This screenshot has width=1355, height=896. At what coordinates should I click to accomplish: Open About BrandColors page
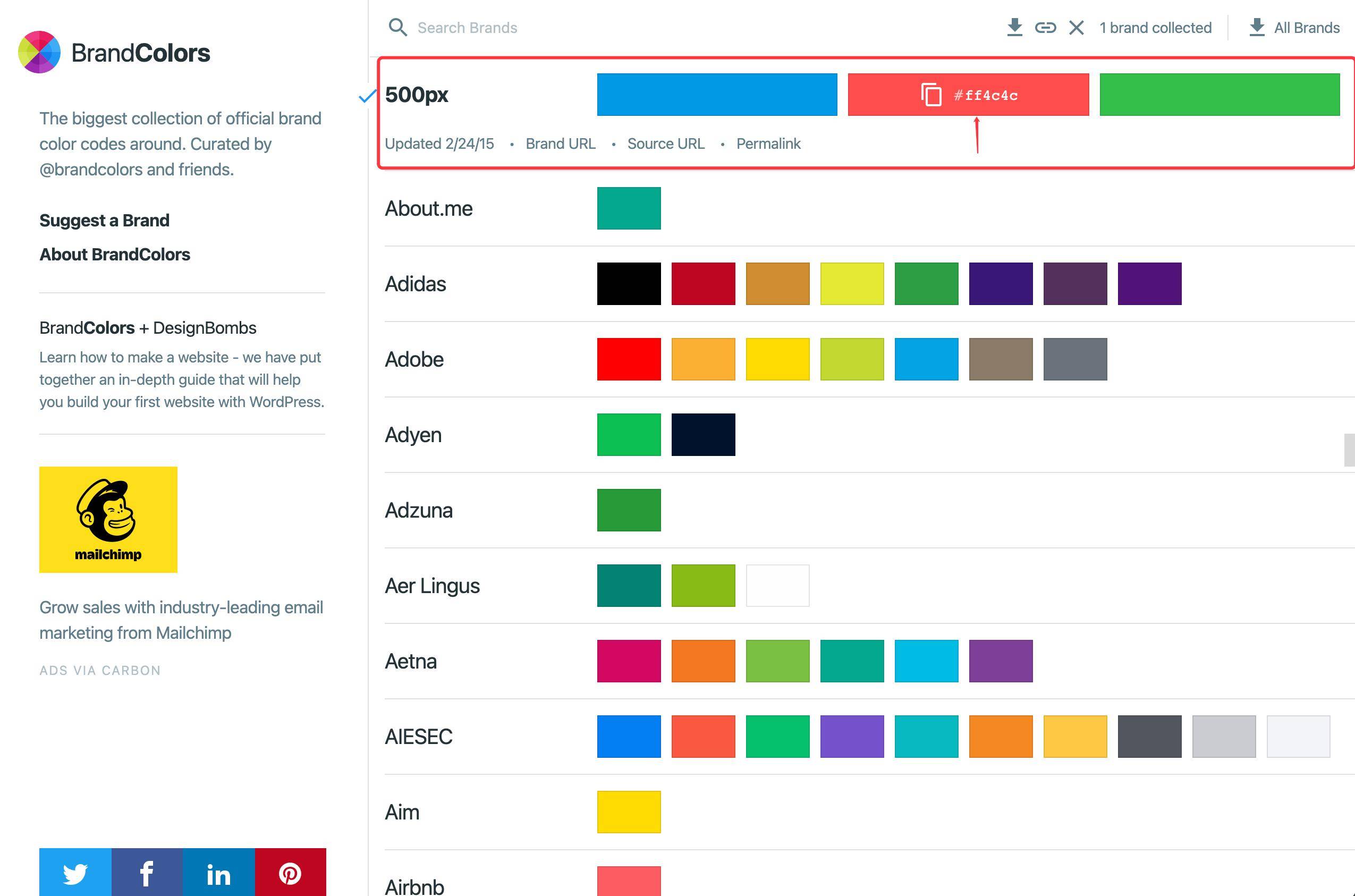pyautogui.click(x=115, y=254)
